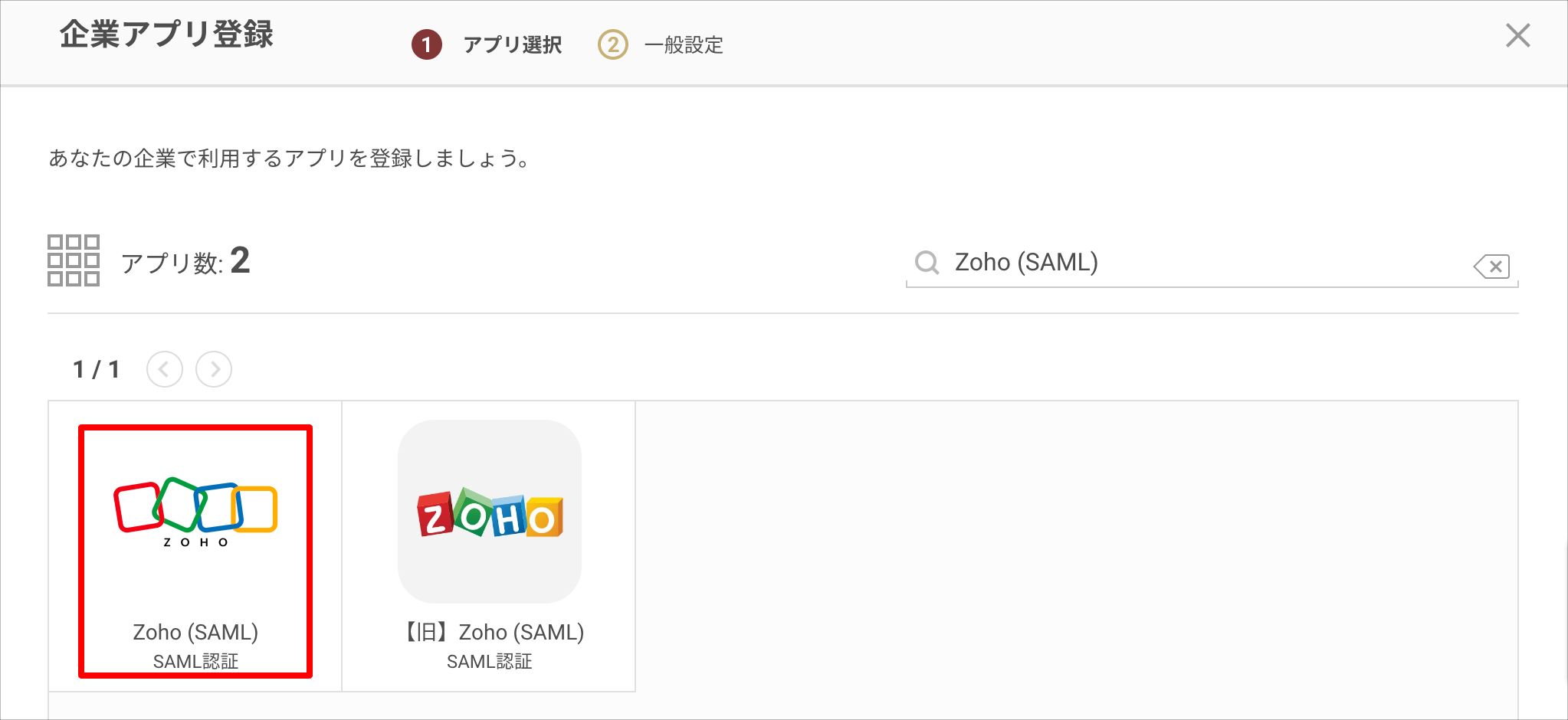Click the step 1 circle
This screenshot has height=720, width=1568.
[427, 44]
